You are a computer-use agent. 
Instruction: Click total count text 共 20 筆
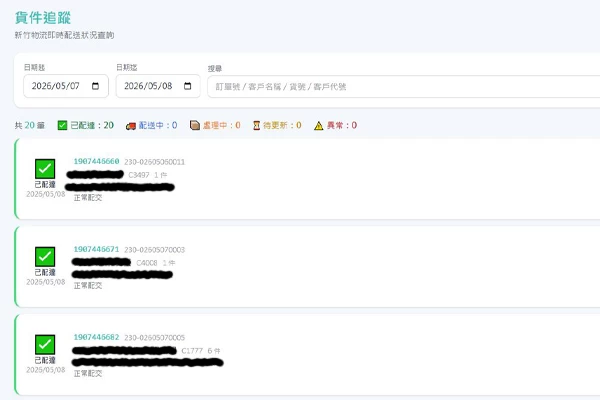tap(30, 125)
